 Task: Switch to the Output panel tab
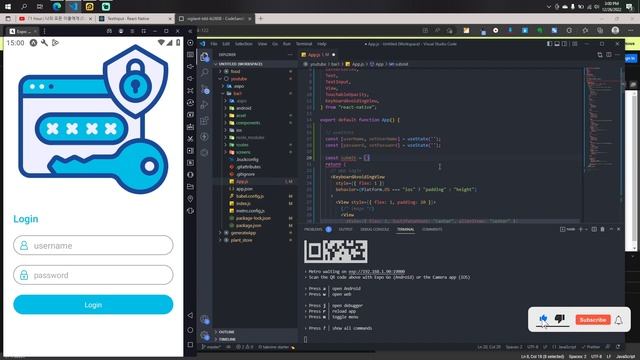(x=345, y=229)
